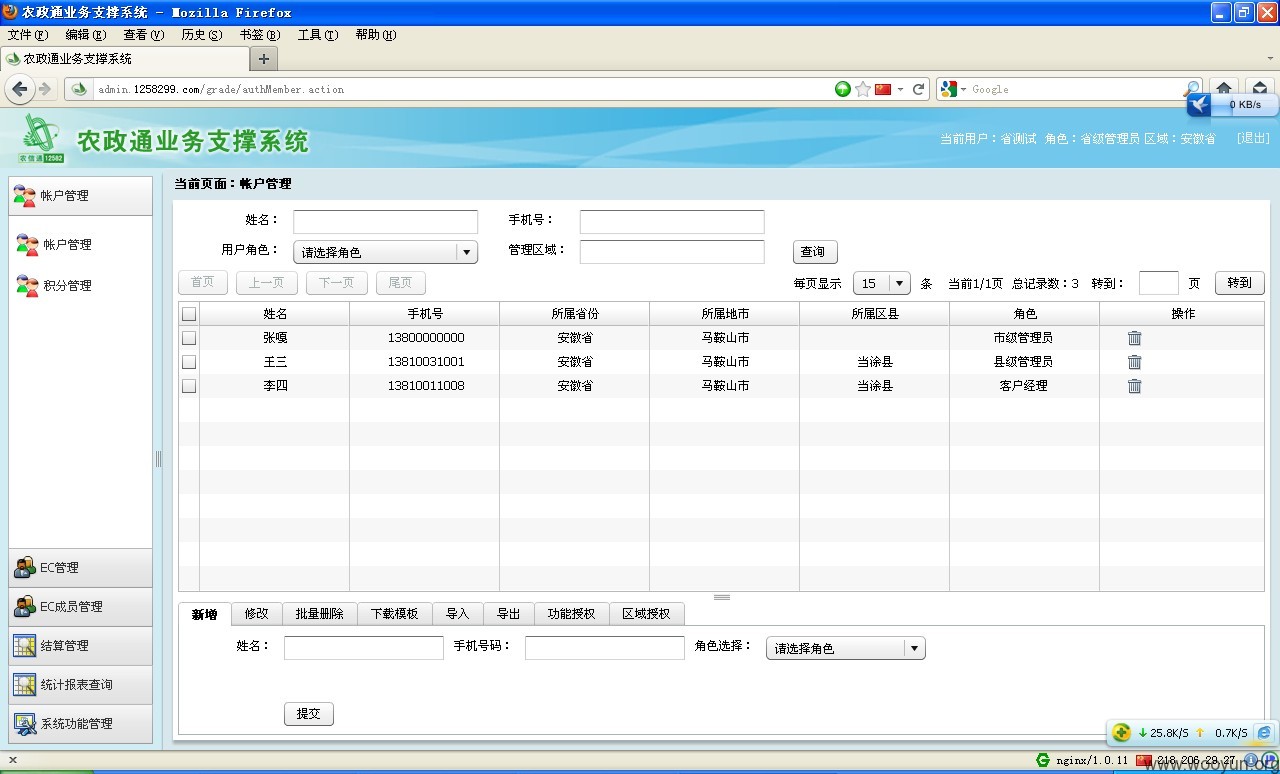Click the 角色 column header

1025,314
